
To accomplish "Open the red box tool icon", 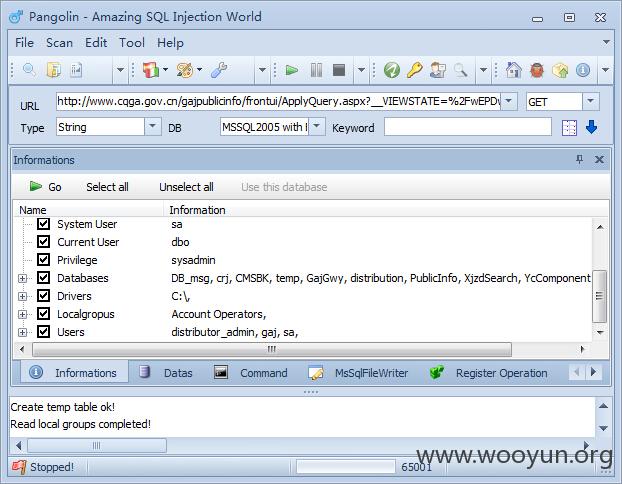I will point(151,70).
